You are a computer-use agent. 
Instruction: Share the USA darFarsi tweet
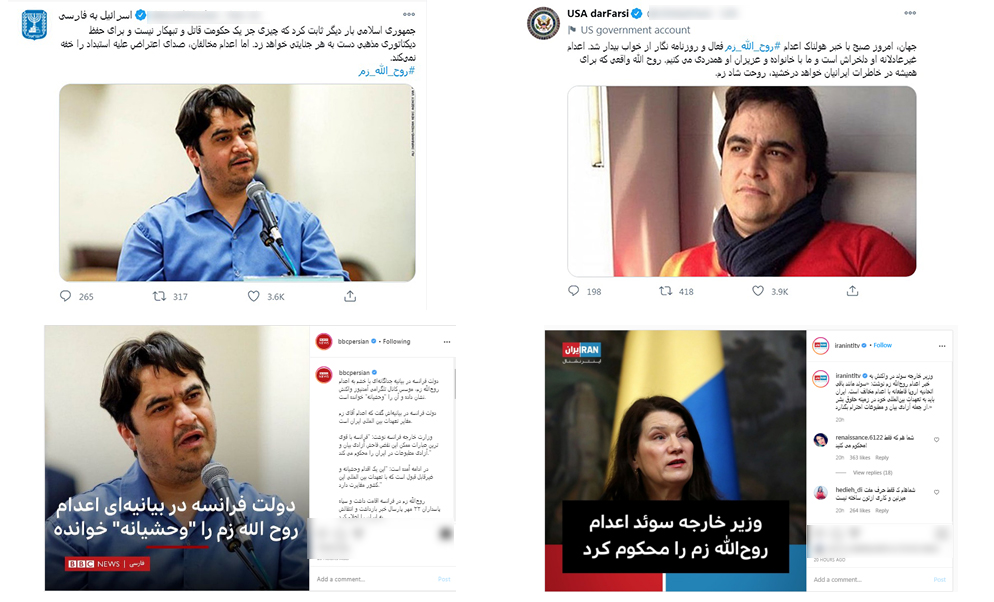853,291
